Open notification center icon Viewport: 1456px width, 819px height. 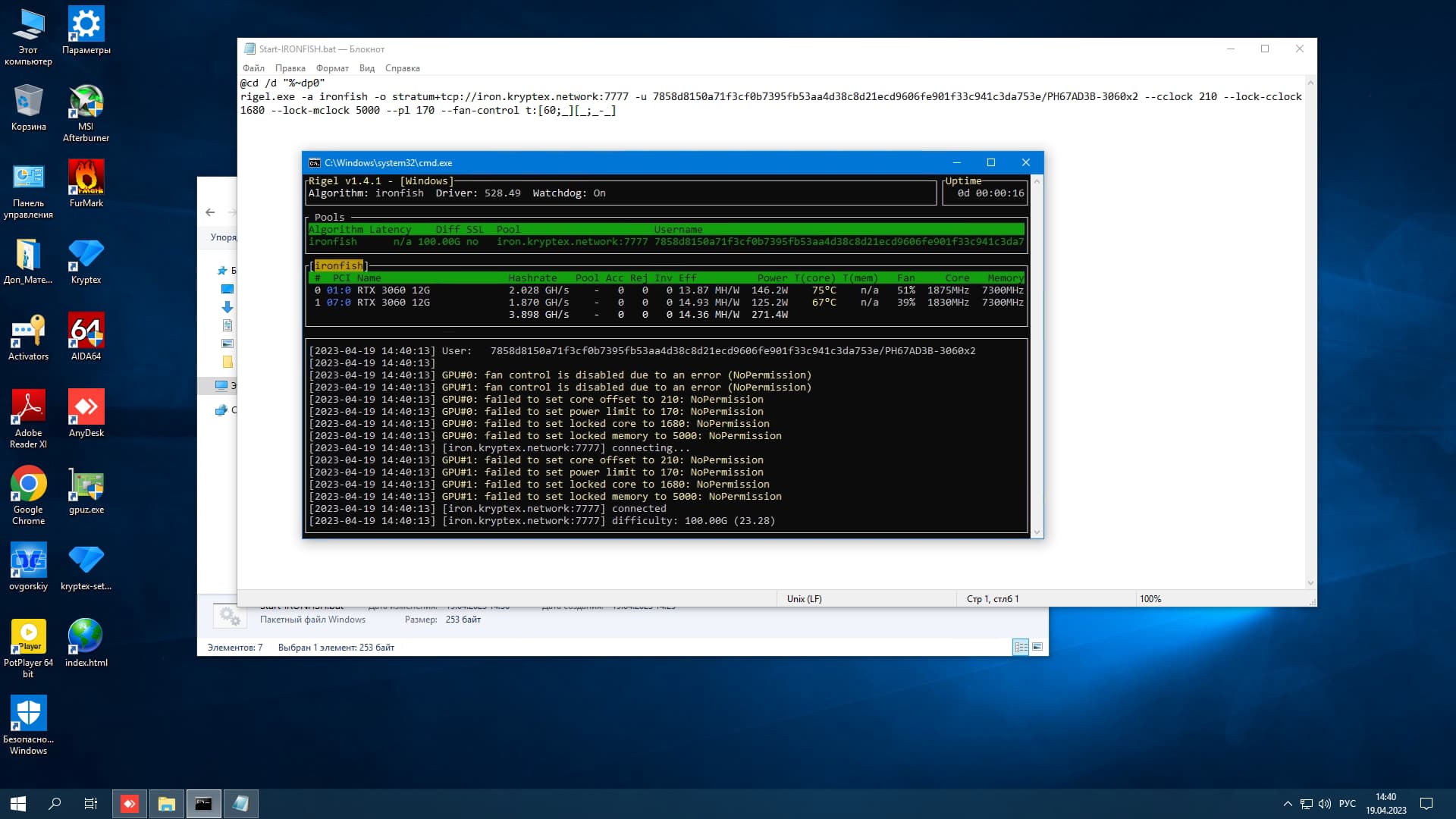(x=1426, y=804)
